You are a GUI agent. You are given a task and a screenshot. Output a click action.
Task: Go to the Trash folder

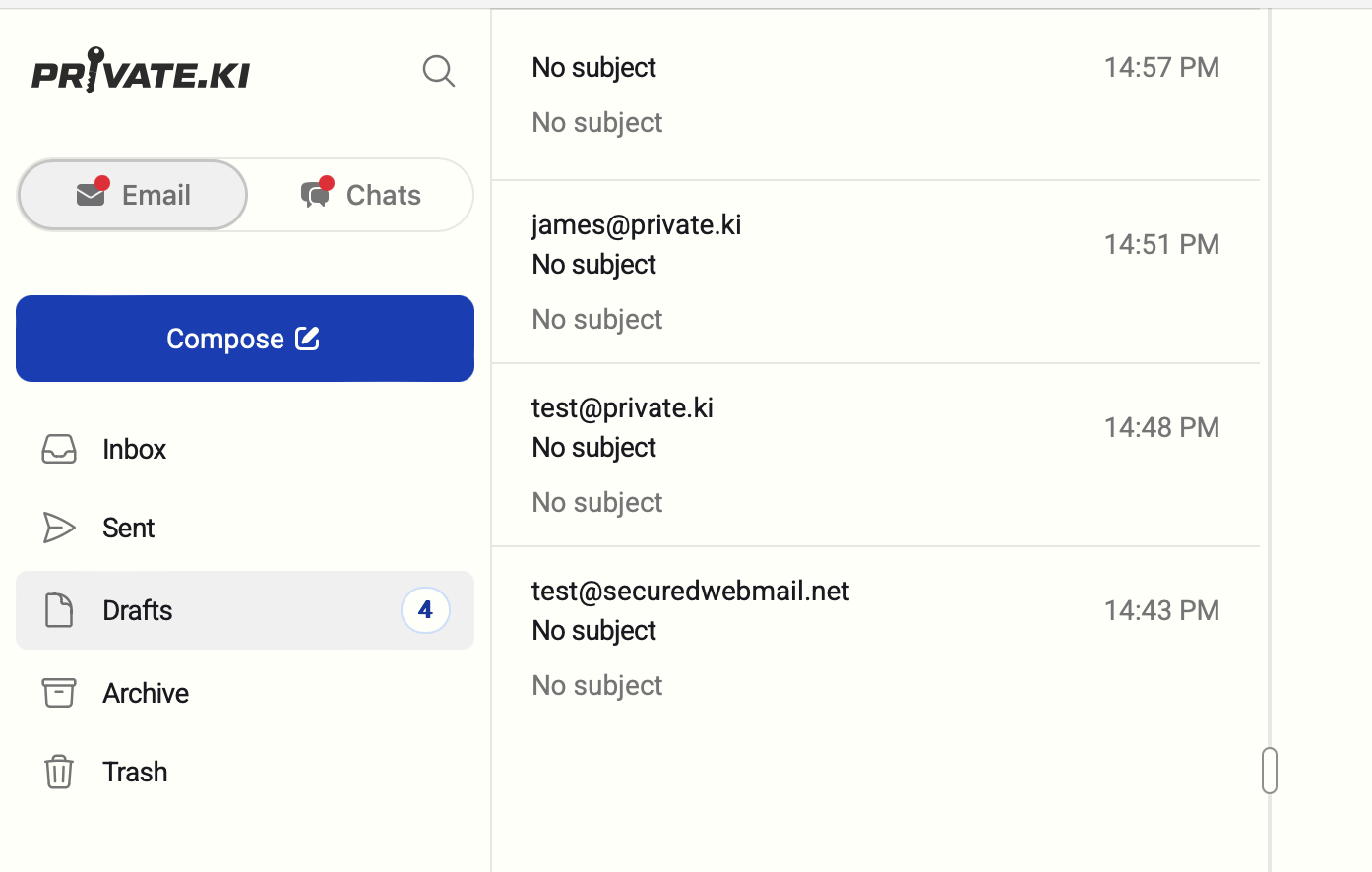(x=135, y=772)
